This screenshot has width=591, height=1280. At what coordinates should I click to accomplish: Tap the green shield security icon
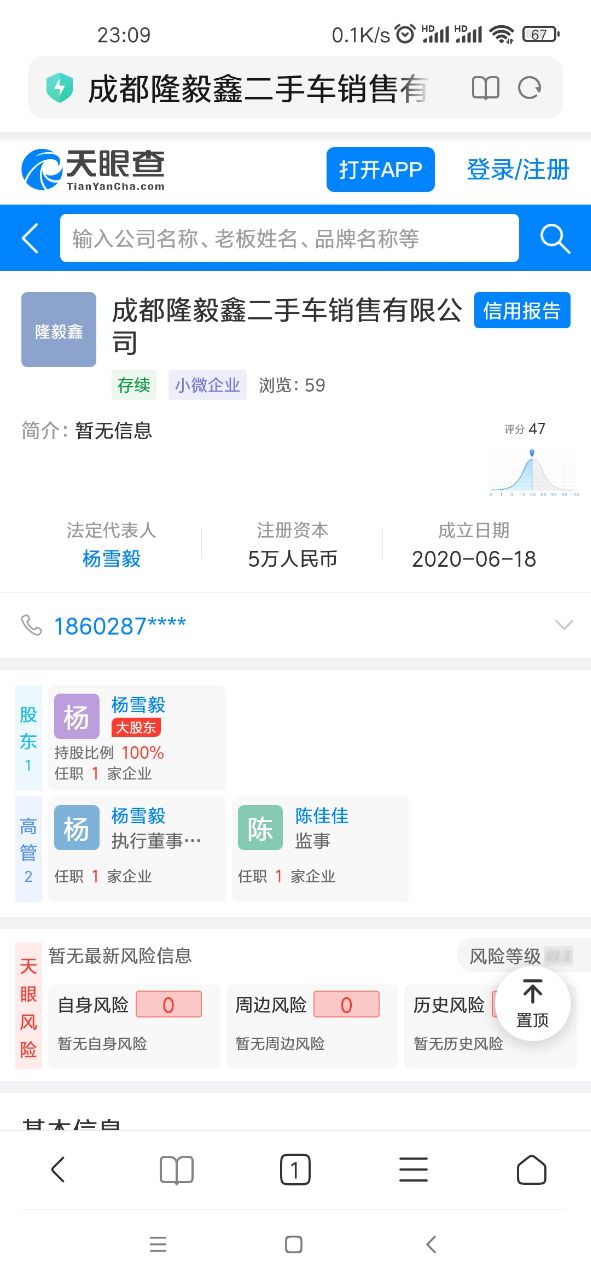pyautogui.click(x=60, y=88)
